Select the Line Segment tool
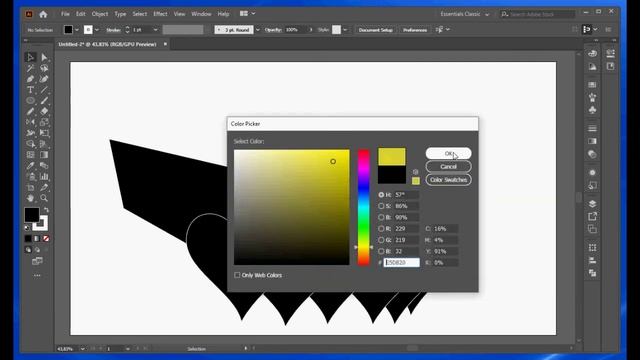 (44, 90)
